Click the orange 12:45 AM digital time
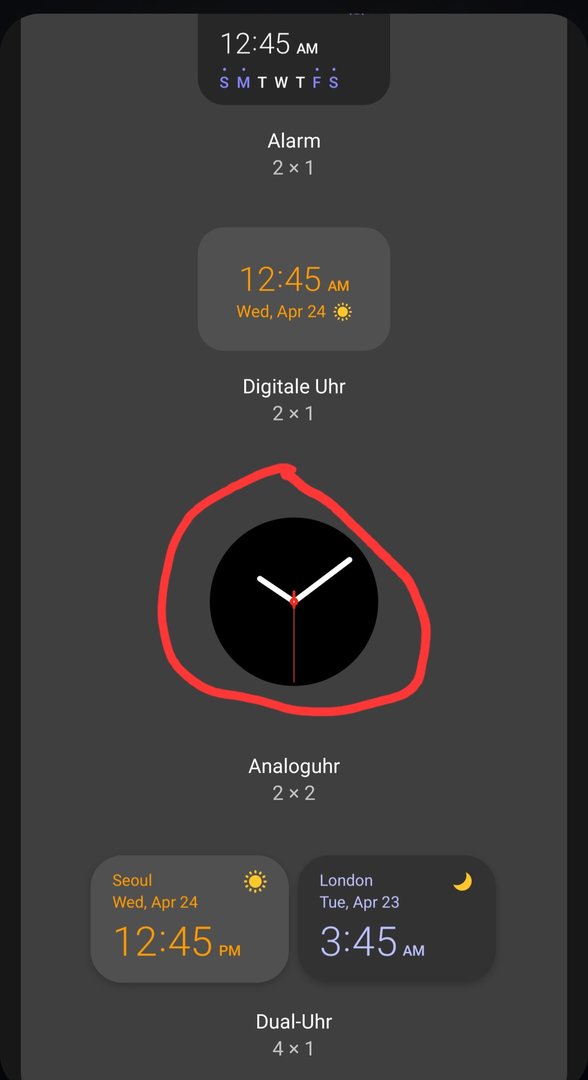Image resolution: width=588 pixels, height=1080 pixels. point(294,280)
